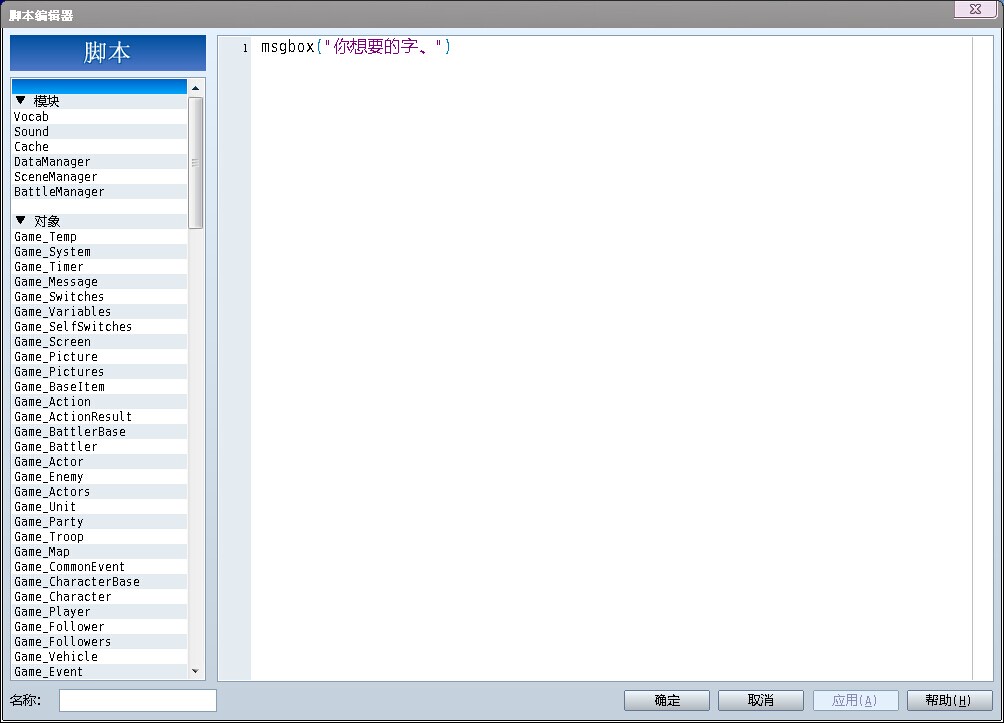
Task: Open help via 帮助(H) button
Action: [950, 700]
